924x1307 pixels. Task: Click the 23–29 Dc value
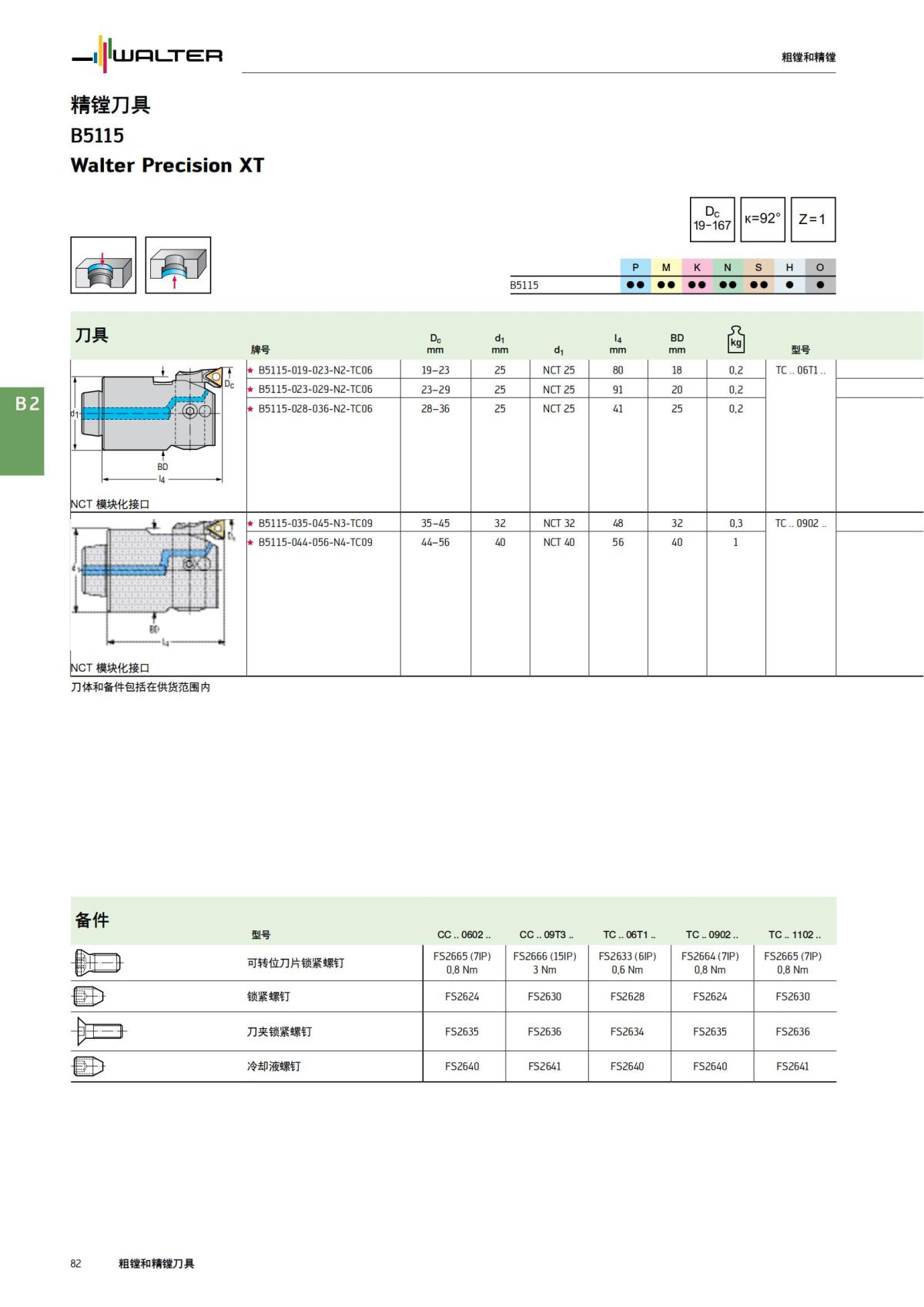click(435, 390)
